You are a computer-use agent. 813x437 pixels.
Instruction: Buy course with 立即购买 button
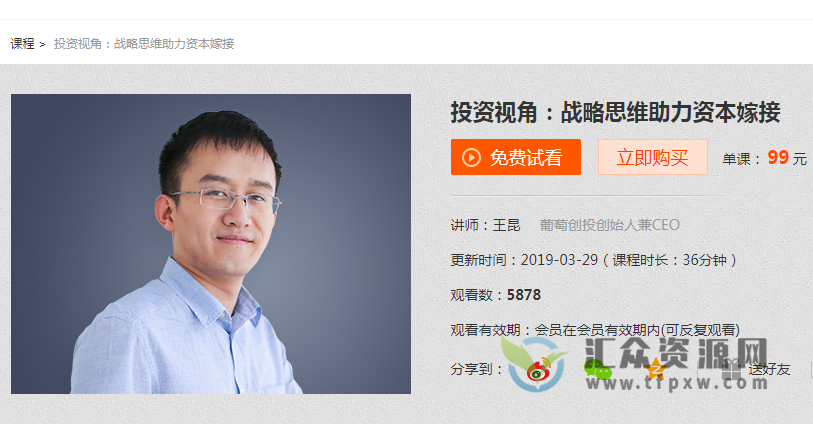click(x=653, y=157)
